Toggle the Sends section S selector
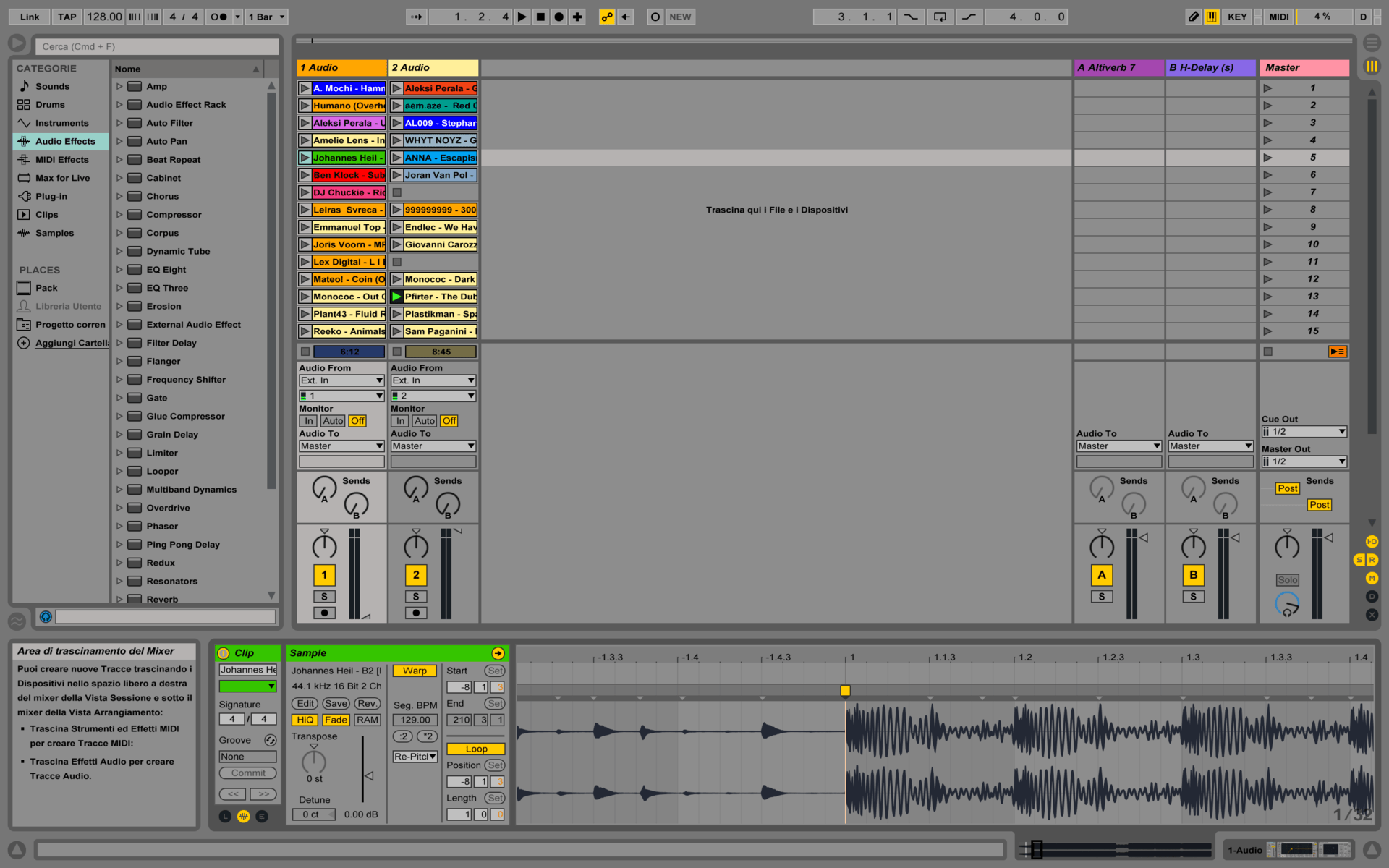This screenshot has width=1389, height=868. click(1359, 560)
